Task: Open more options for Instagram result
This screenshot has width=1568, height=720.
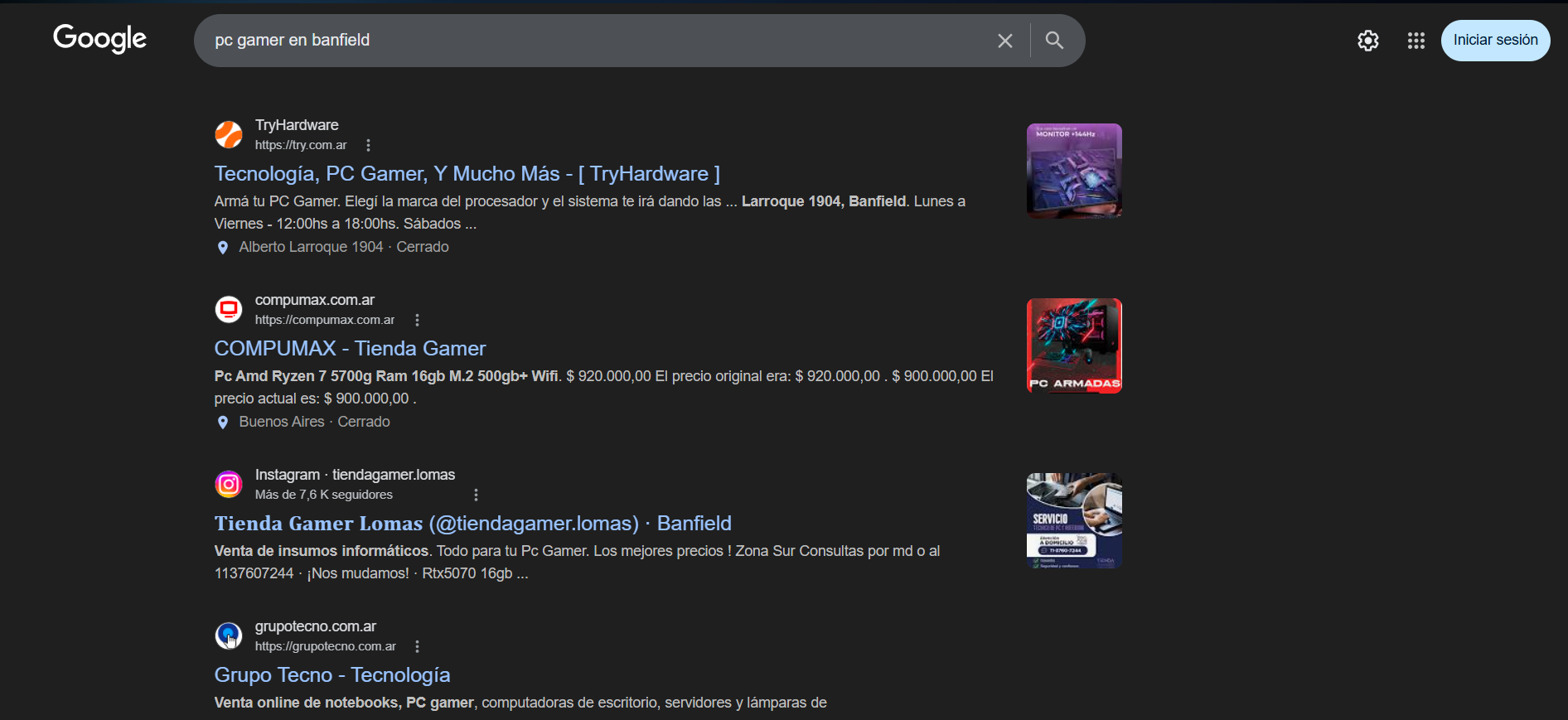Action: (x=476, y=495)
